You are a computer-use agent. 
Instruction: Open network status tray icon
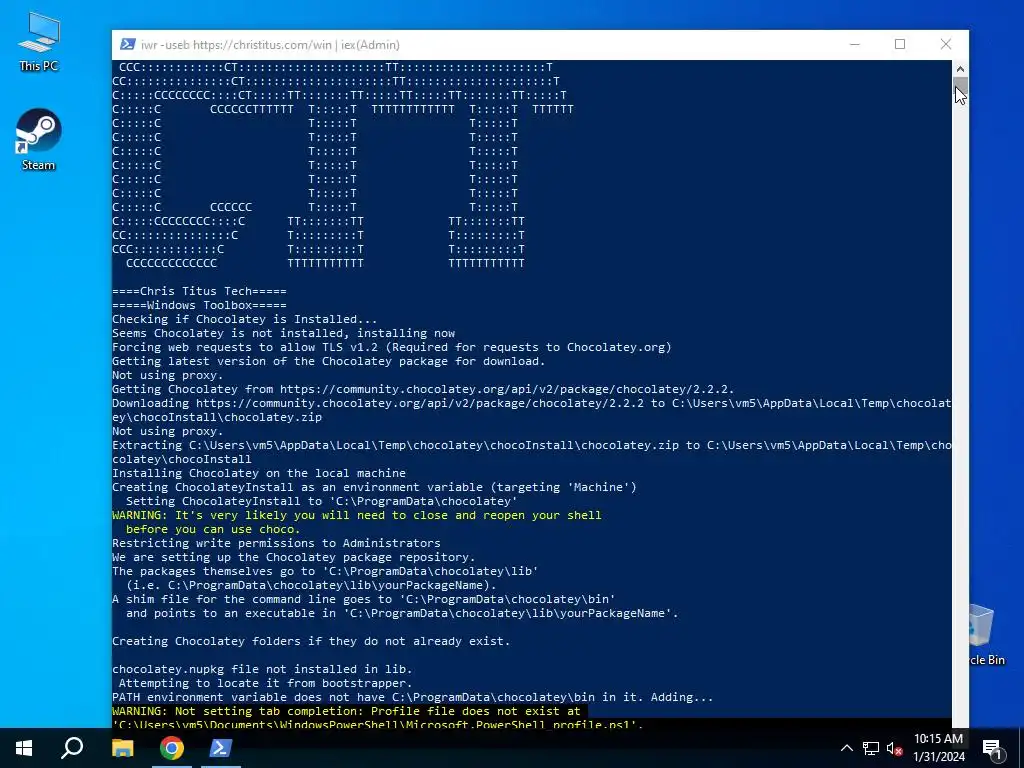(x=871, y=748)
